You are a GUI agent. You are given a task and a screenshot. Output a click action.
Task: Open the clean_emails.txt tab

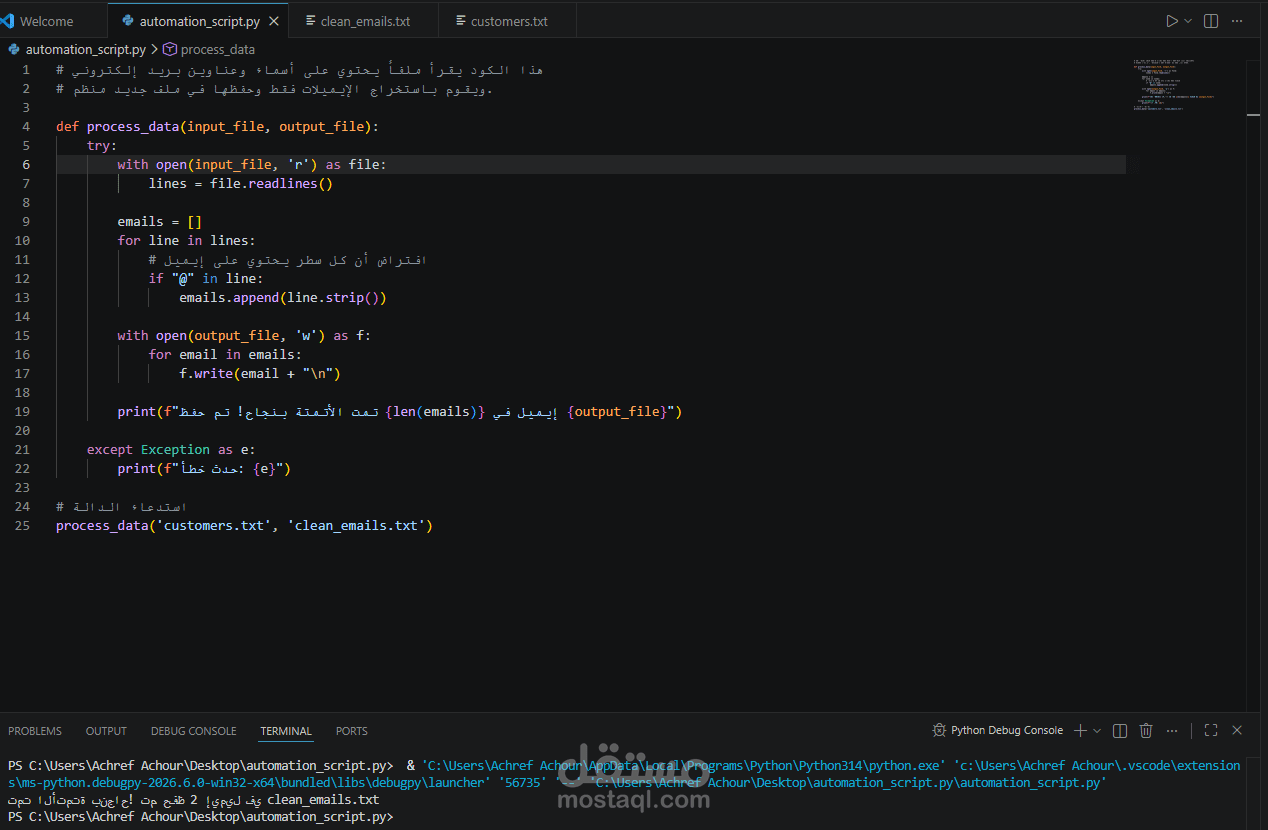point(365,21)
